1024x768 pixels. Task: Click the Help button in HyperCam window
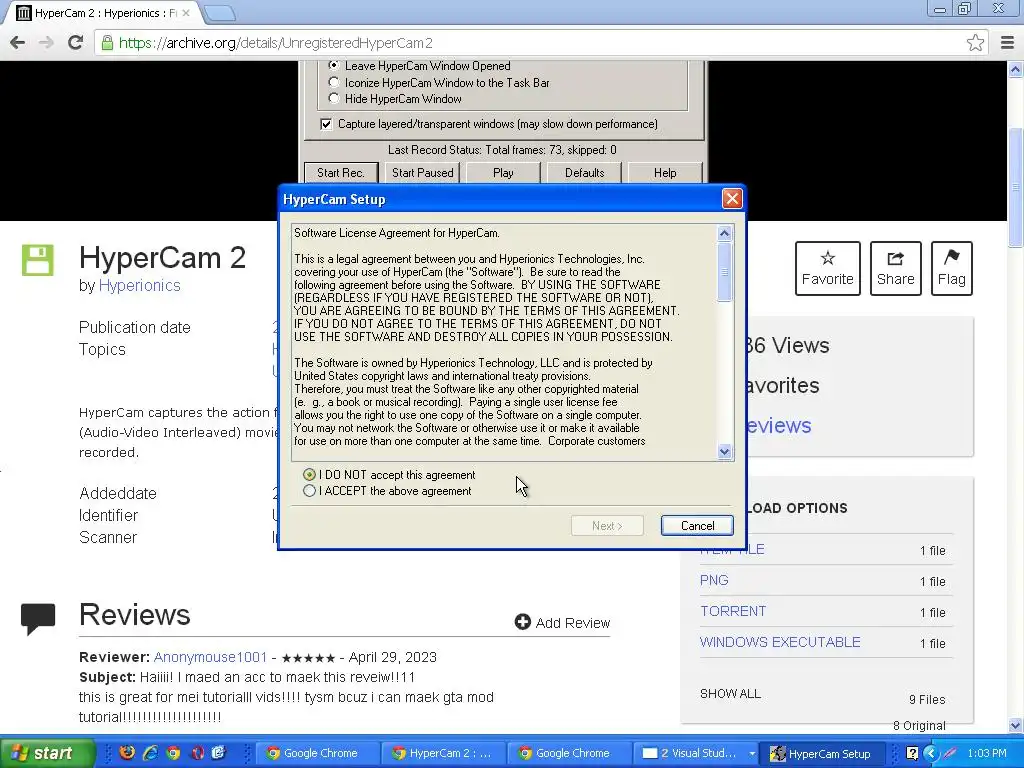665,173
